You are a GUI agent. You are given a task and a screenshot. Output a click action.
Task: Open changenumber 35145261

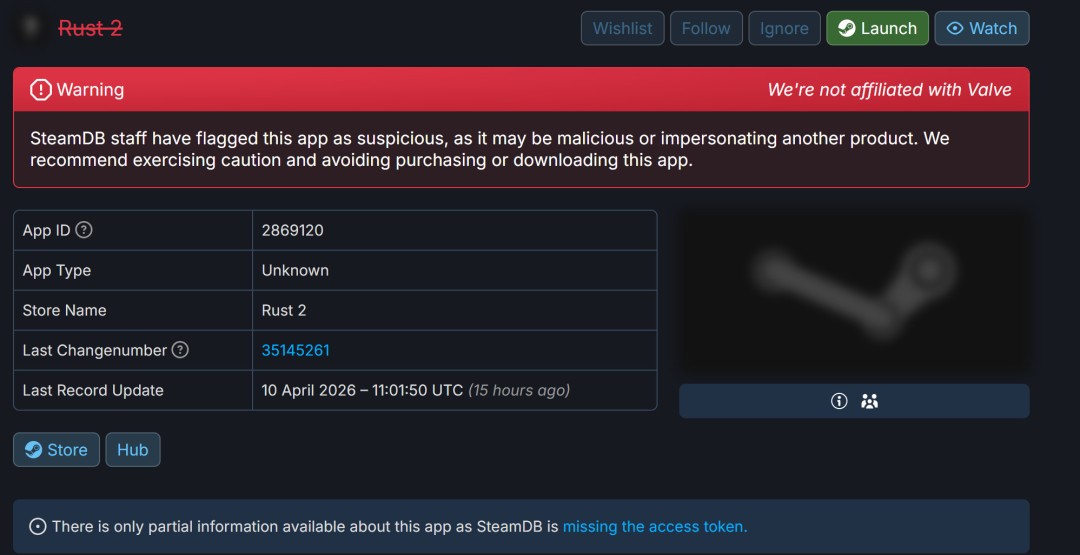(295, 350)
